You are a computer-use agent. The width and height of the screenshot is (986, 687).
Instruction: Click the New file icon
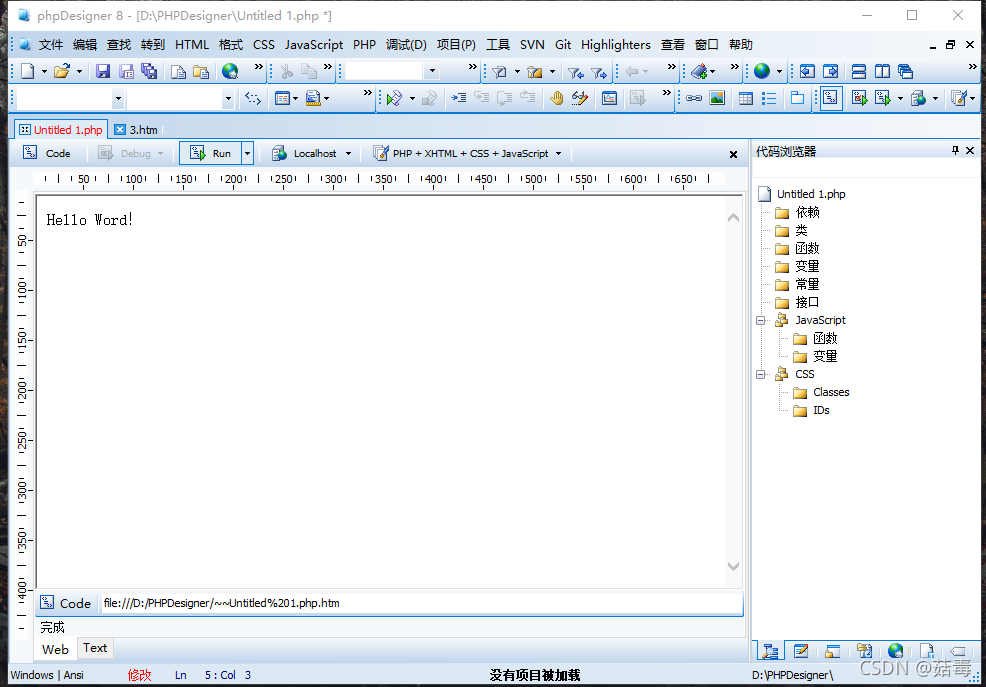[x=28, y=71]
